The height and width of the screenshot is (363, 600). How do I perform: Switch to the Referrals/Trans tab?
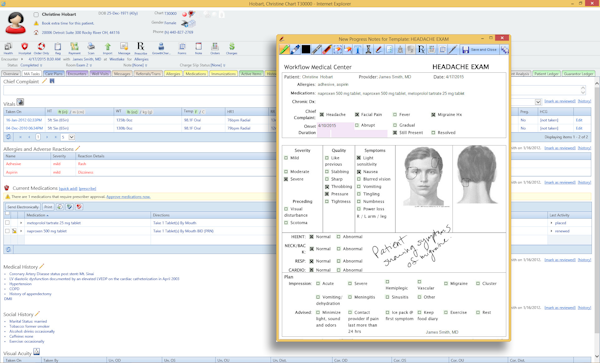tap(148, 73)
